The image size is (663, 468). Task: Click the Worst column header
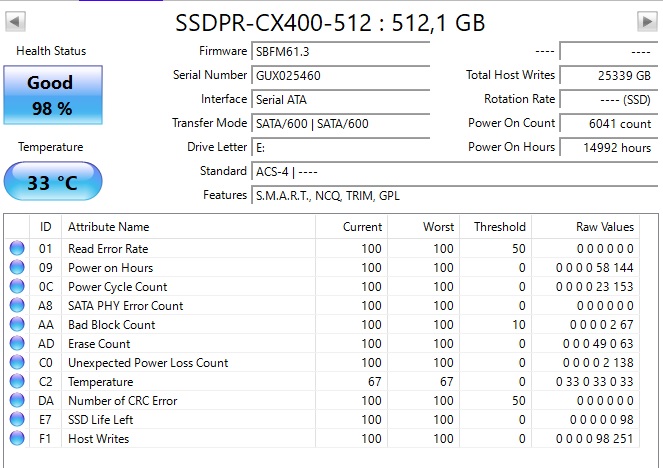tap(423, 227)
